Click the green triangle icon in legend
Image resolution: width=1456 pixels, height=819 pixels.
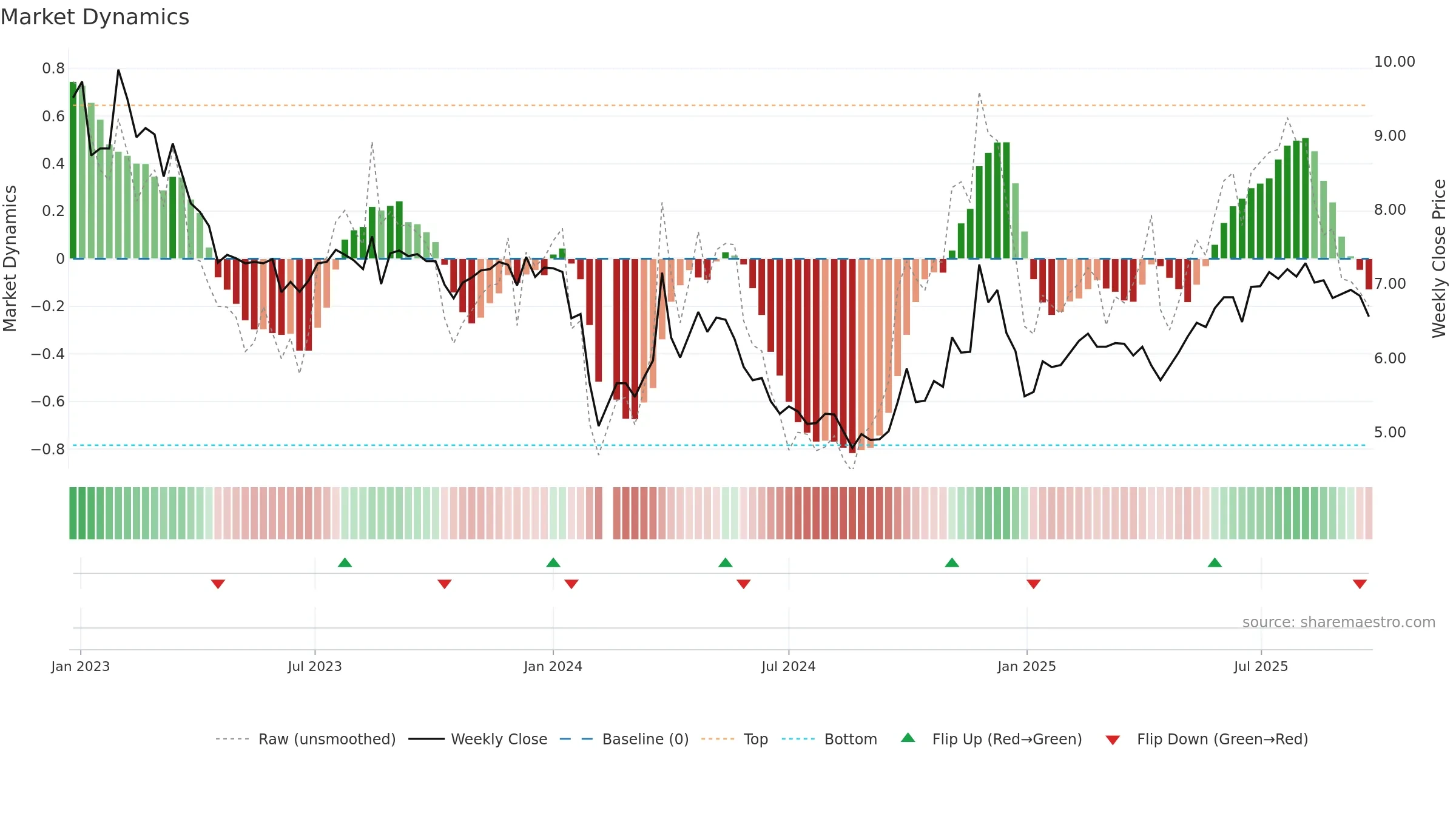tap(908, 738)
